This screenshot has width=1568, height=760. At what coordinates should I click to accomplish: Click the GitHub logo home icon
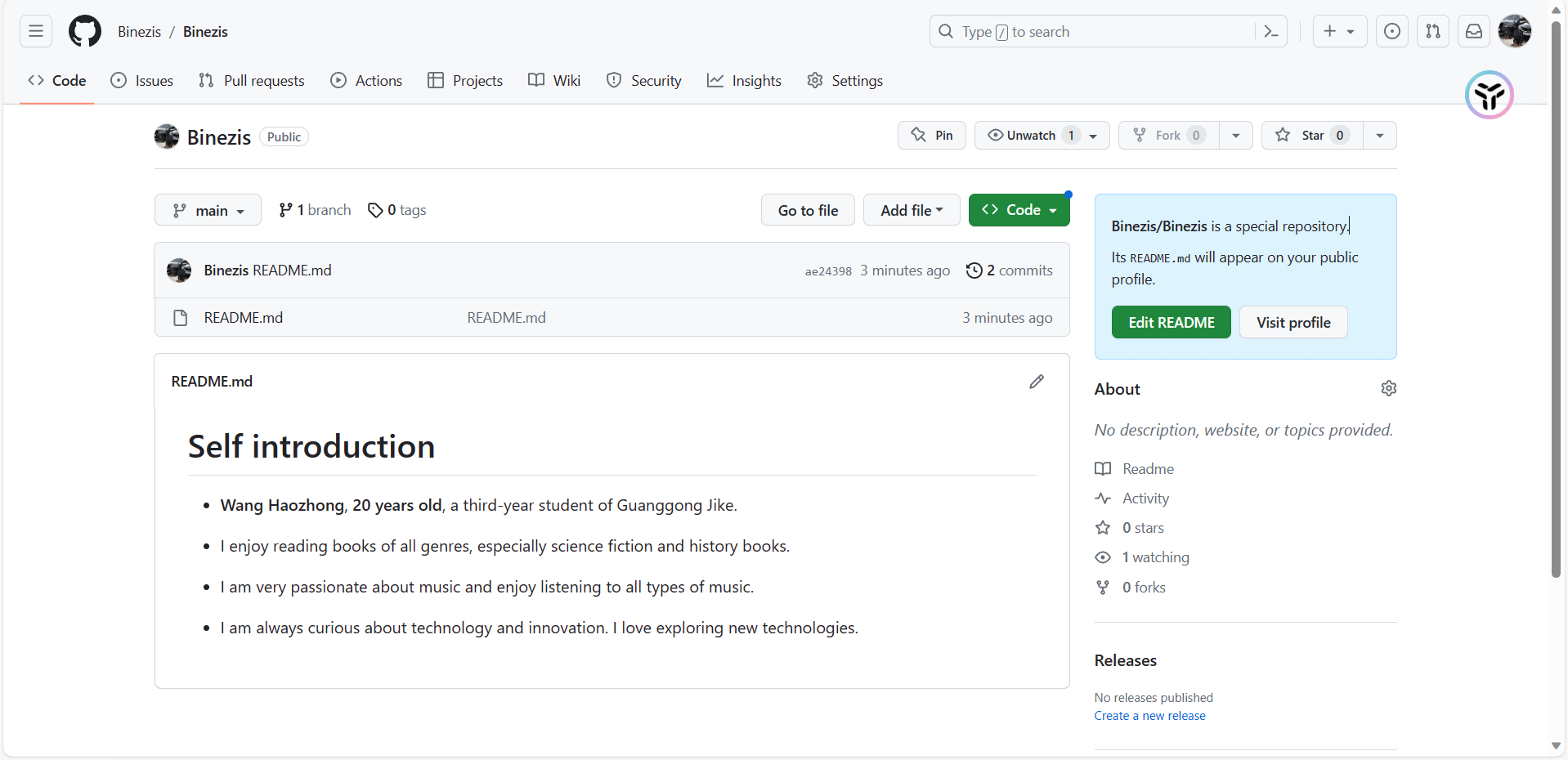[85, 32]
